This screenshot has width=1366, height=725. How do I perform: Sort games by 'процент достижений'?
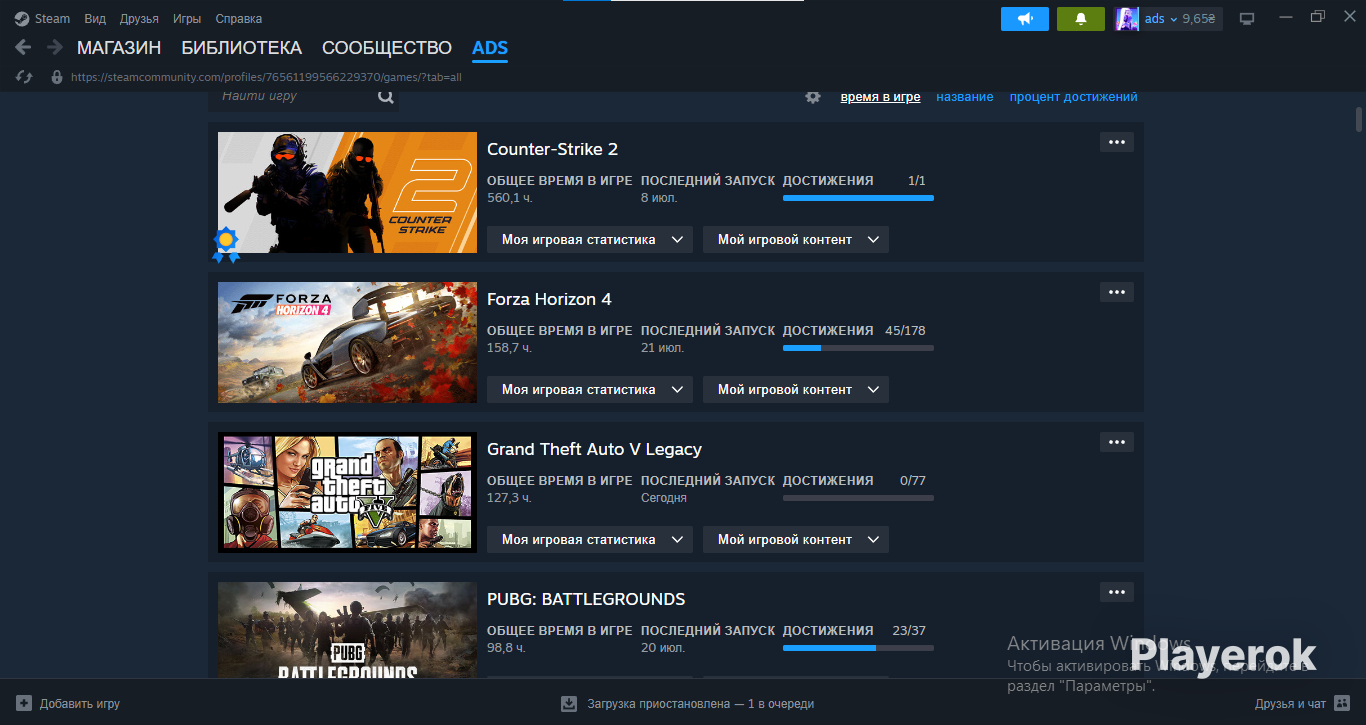click(x=1073, y=97)
